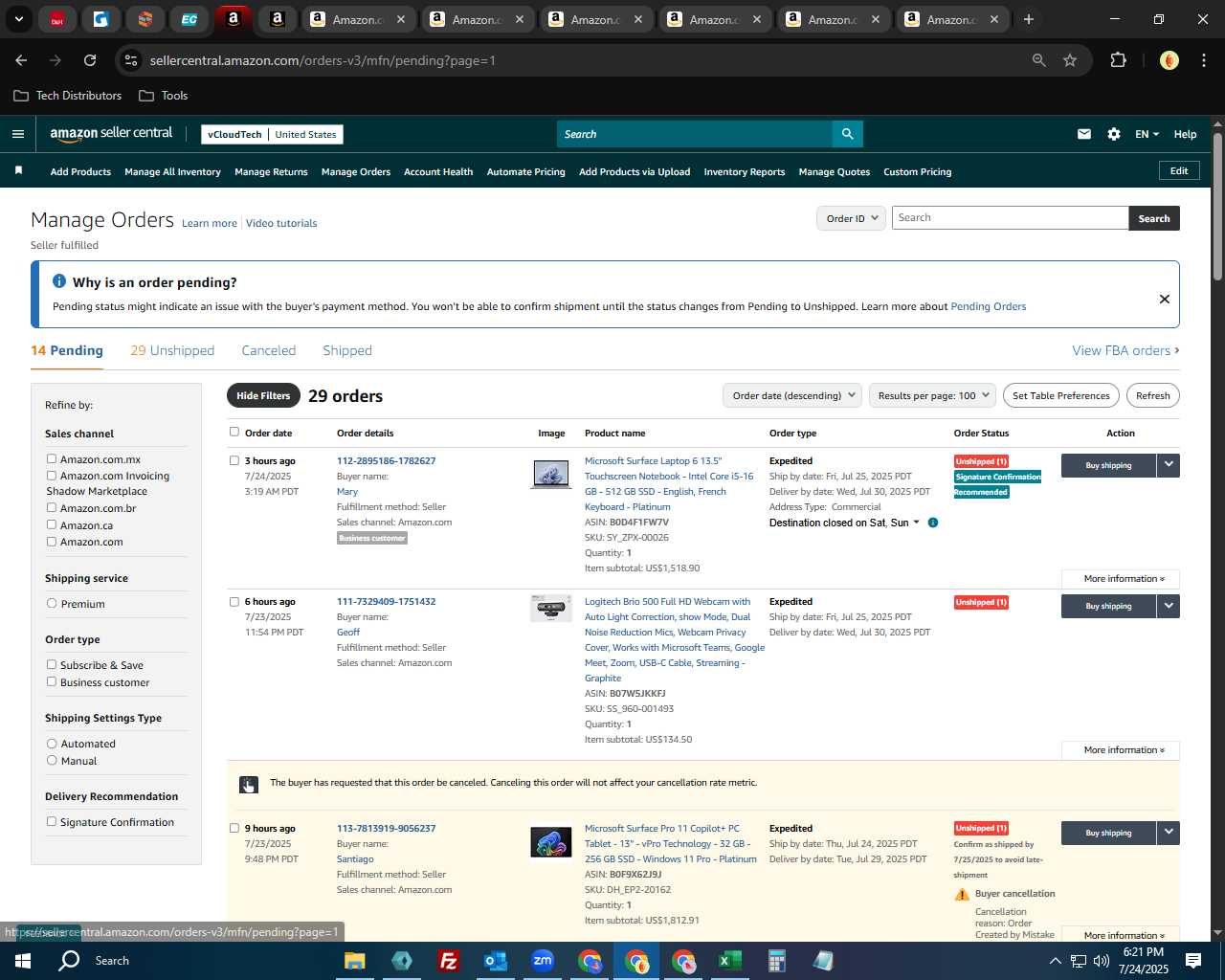The height and width of the screenshot is (980, 1225).
Task: Click the page vertical scrollbar
Action: tap(1217, 206)
